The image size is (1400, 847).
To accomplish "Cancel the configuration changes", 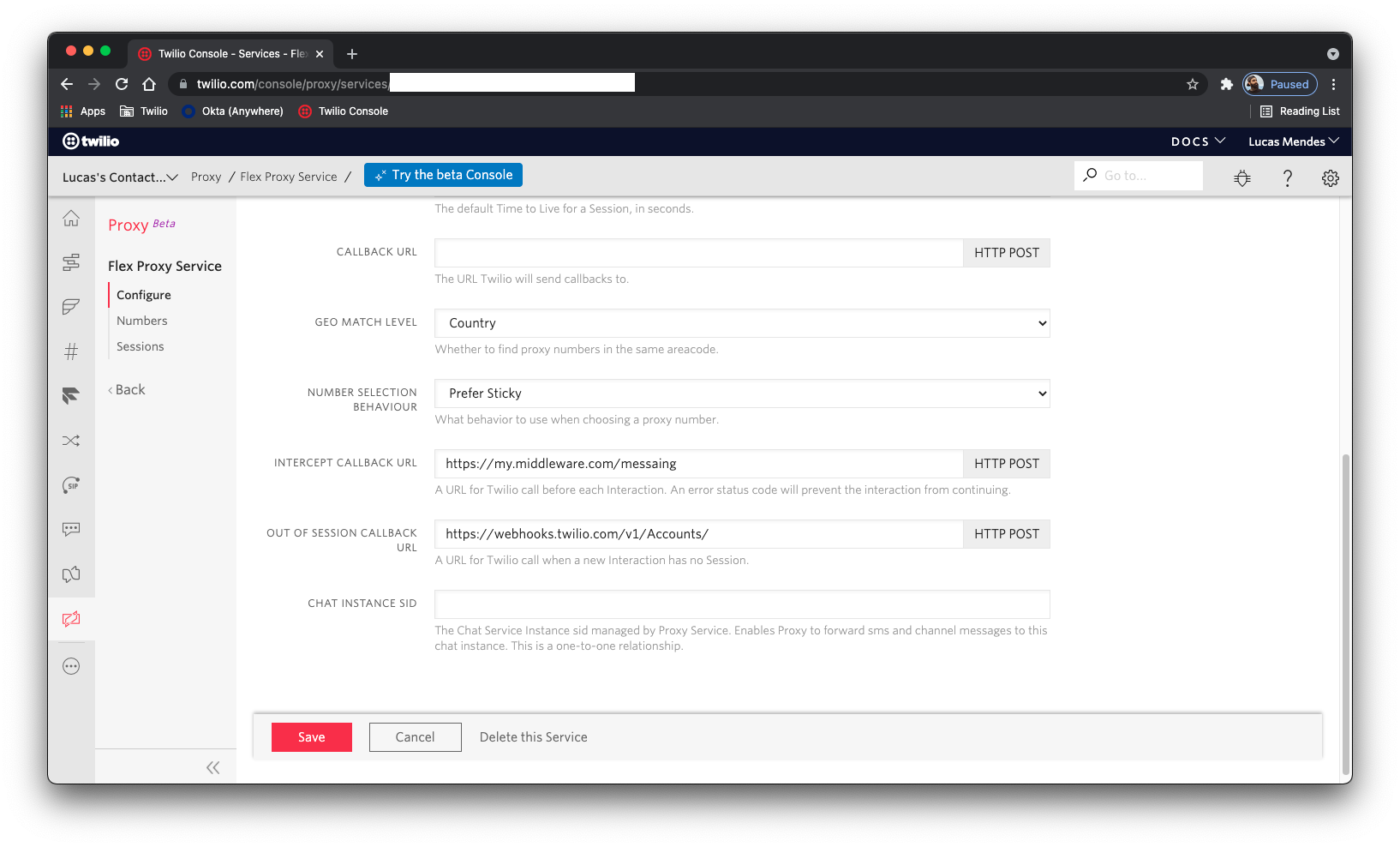I will (x=416, y=737).
